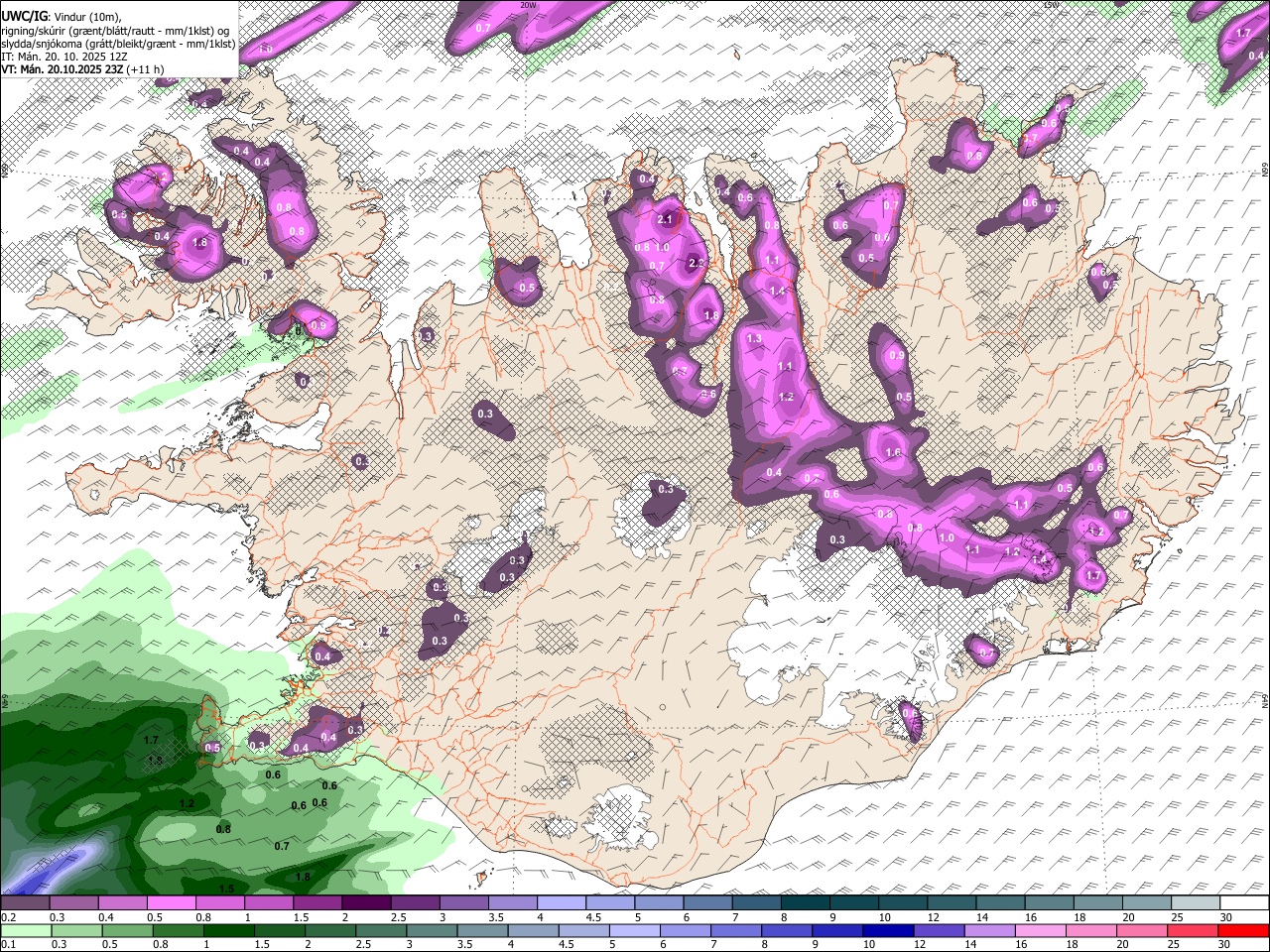This screenshot has height=952, width=1270.
Task: Click the 20W longitude label at the top edge
Action: [x=529, y=5]
